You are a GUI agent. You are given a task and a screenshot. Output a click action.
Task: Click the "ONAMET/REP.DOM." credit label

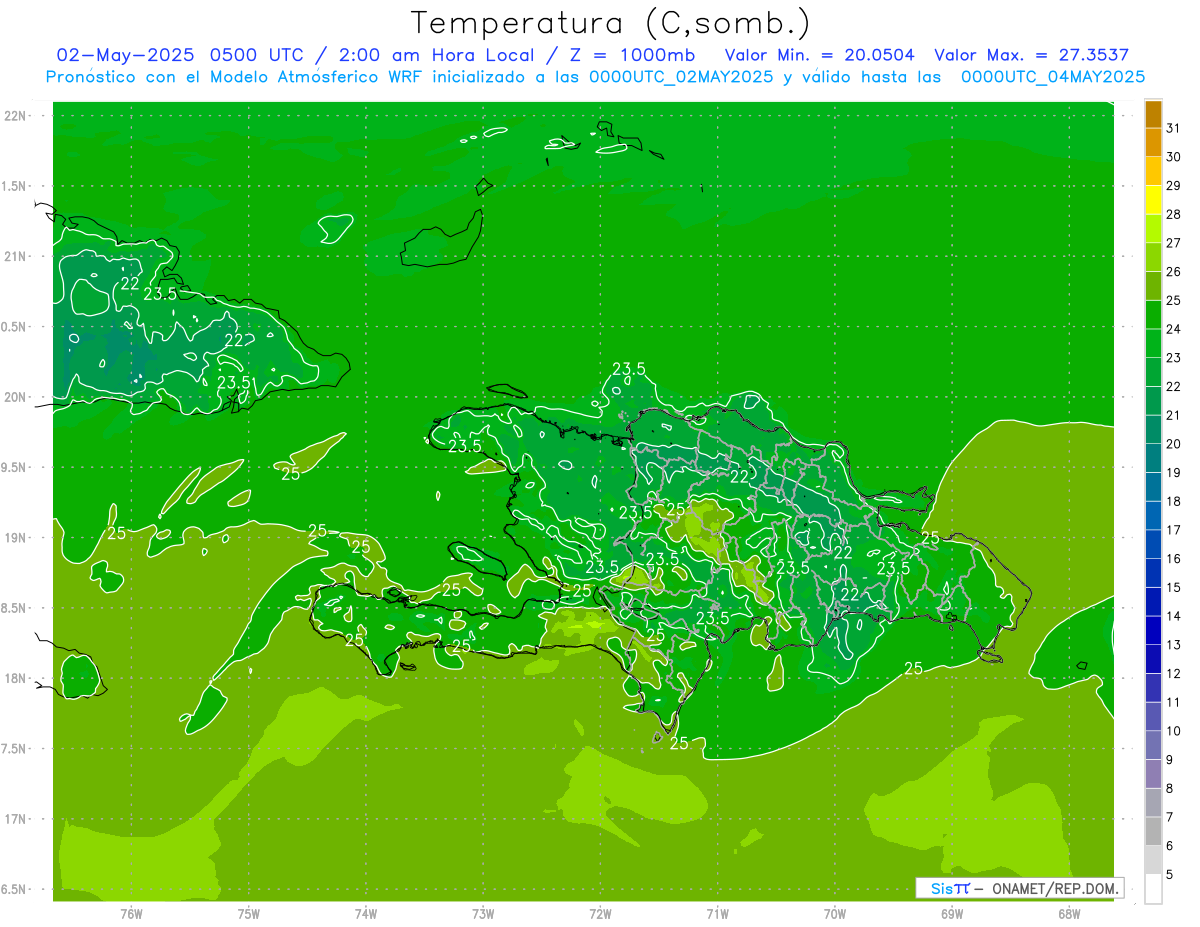(1054, 888)
